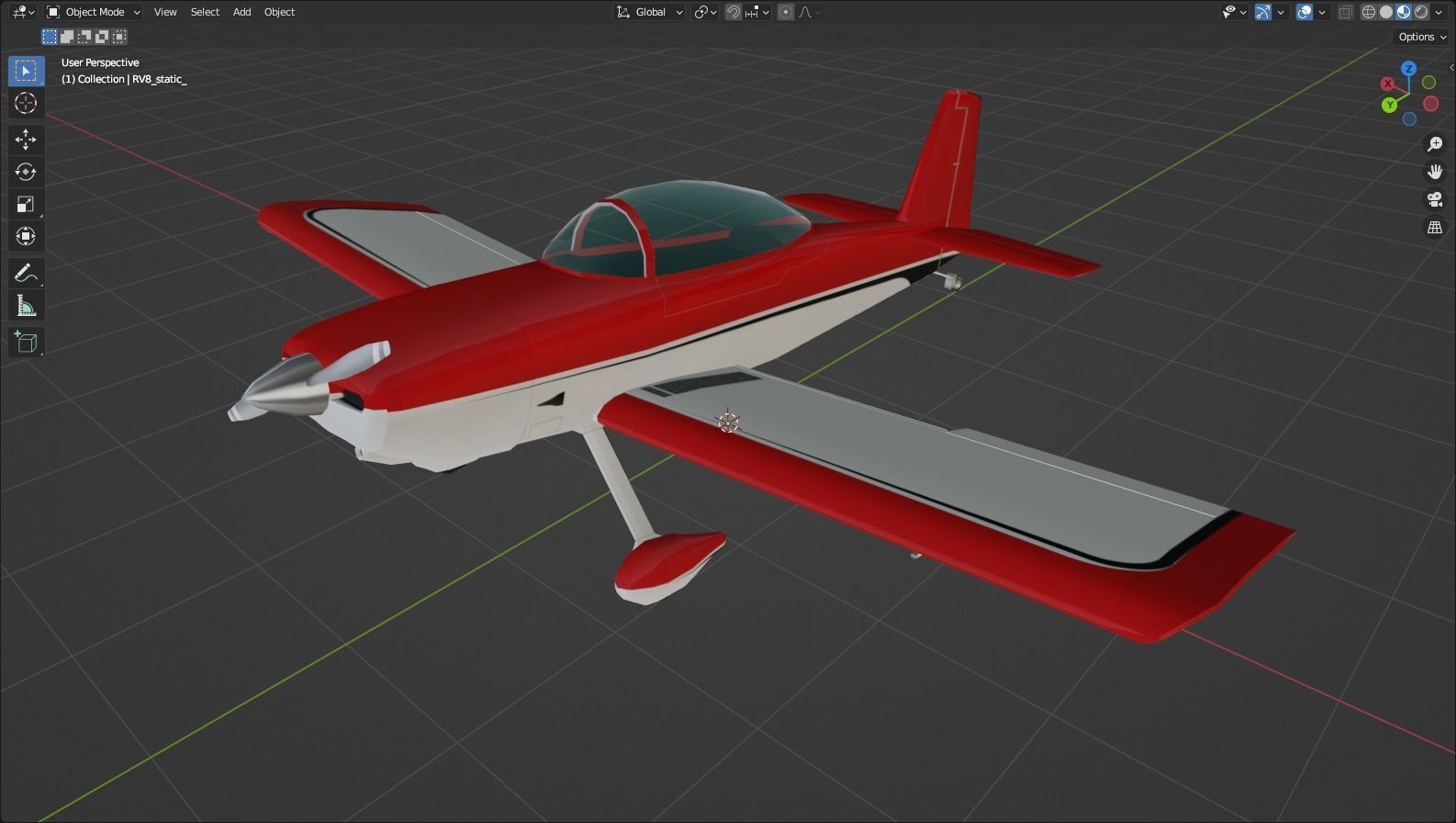Expand the sidebar with the edge arrow
Screen dimensions: 1456x823
click(x=1451, y=68)
